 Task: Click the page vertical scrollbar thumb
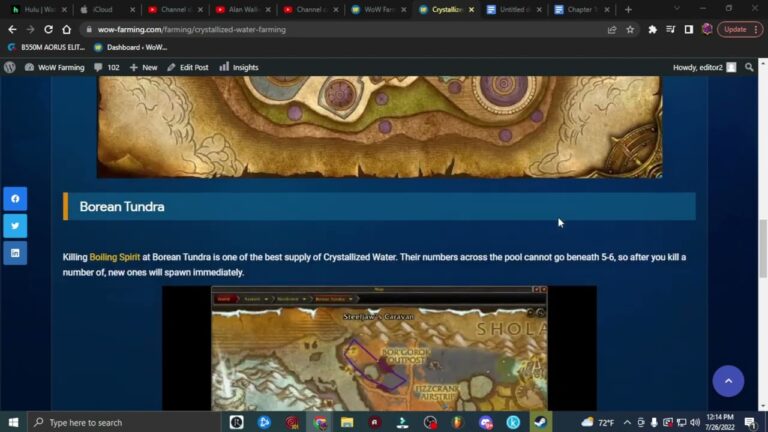tap(763, 248)
